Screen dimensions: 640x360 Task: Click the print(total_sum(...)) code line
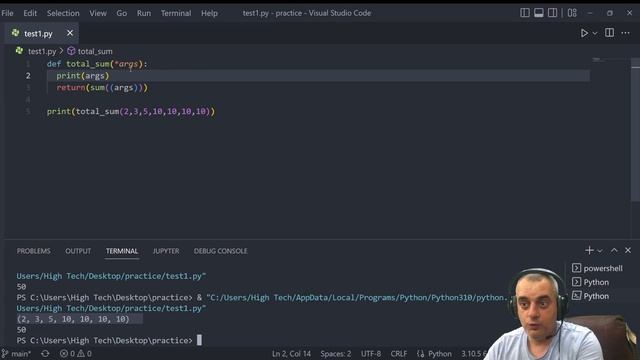point(131,111)
